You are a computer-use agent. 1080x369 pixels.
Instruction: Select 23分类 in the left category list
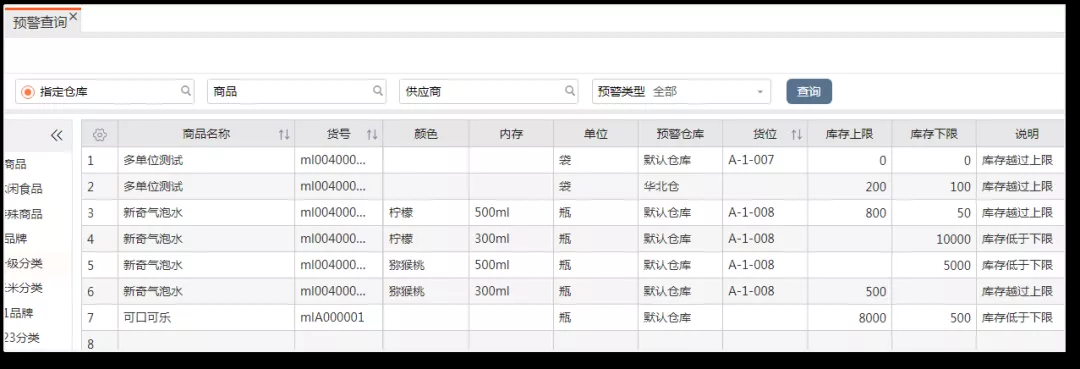pyautogui.click(x=22, y=337)
